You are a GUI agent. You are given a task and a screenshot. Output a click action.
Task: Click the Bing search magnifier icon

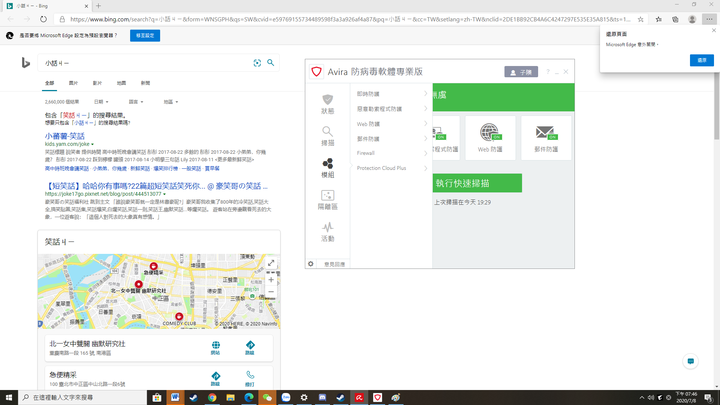coord(270,62)
